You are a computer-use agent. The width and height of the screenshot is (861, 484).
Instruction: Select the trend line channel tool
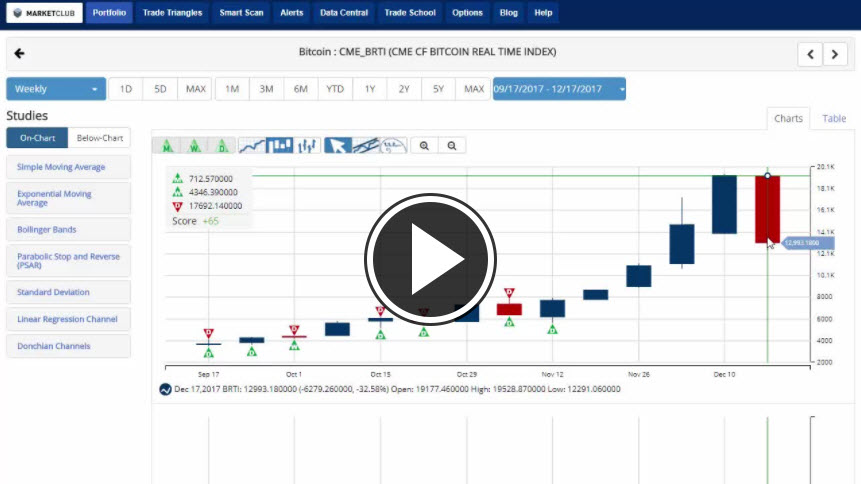366,146
